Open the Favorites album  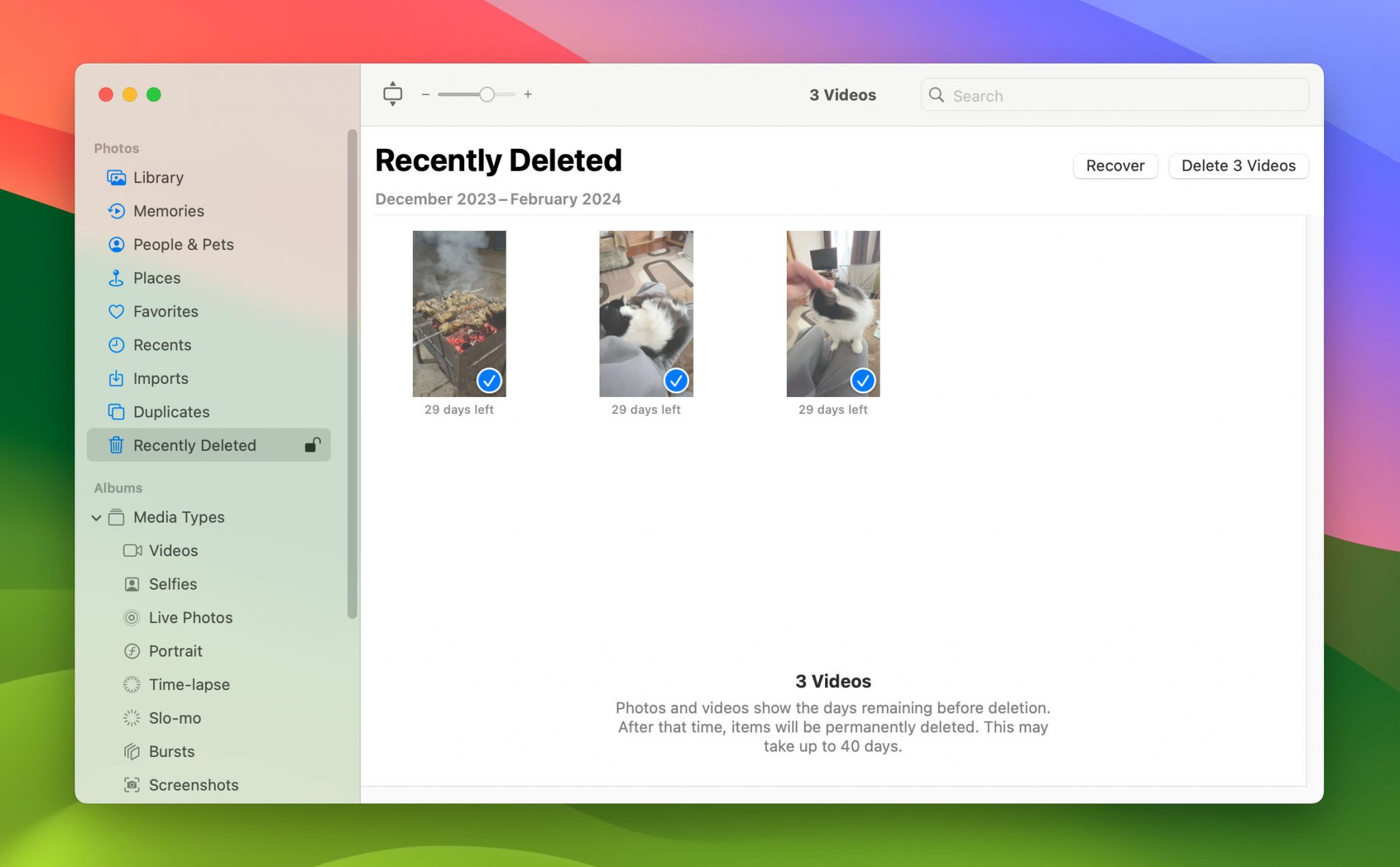pyautogui.click(x=164, y=311)
